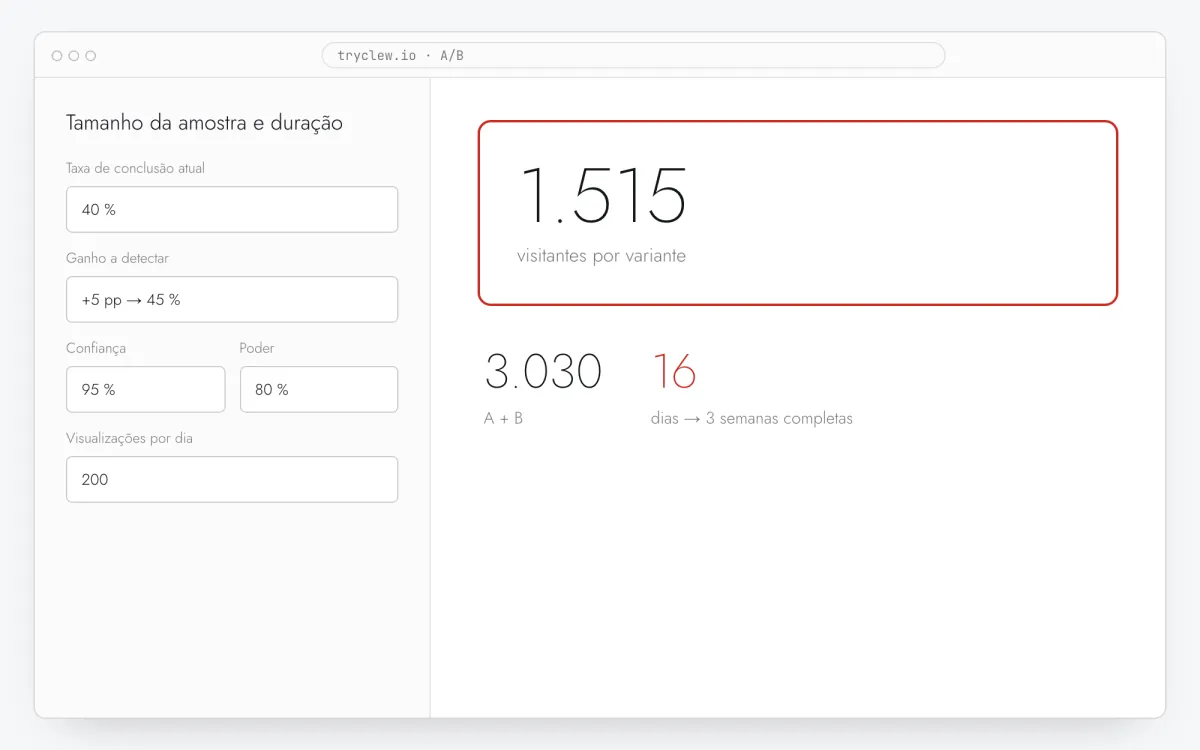Click the 'A + B' label

503,418
